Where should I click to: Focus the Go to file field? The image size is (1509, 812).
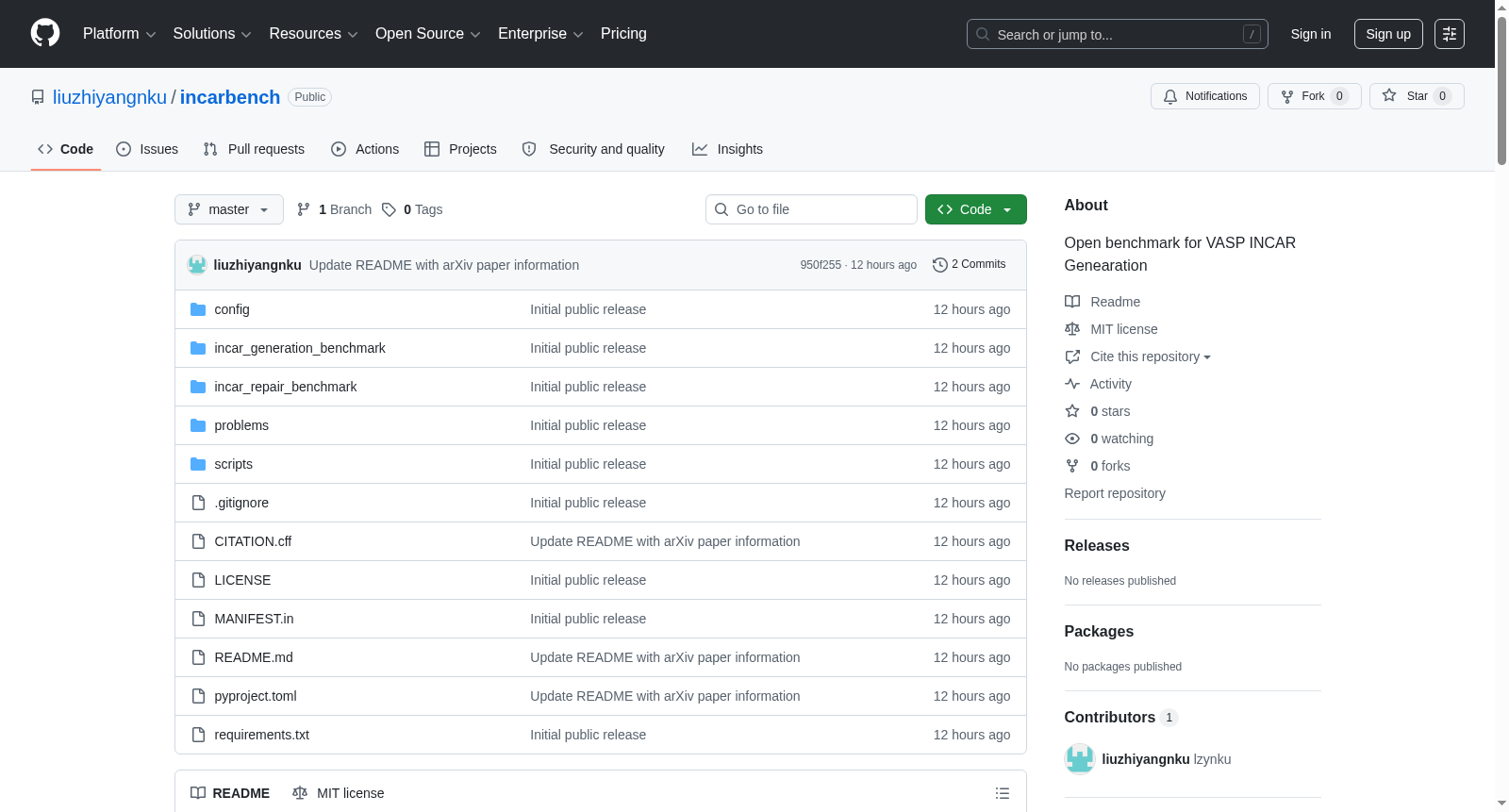coord(811,209)
